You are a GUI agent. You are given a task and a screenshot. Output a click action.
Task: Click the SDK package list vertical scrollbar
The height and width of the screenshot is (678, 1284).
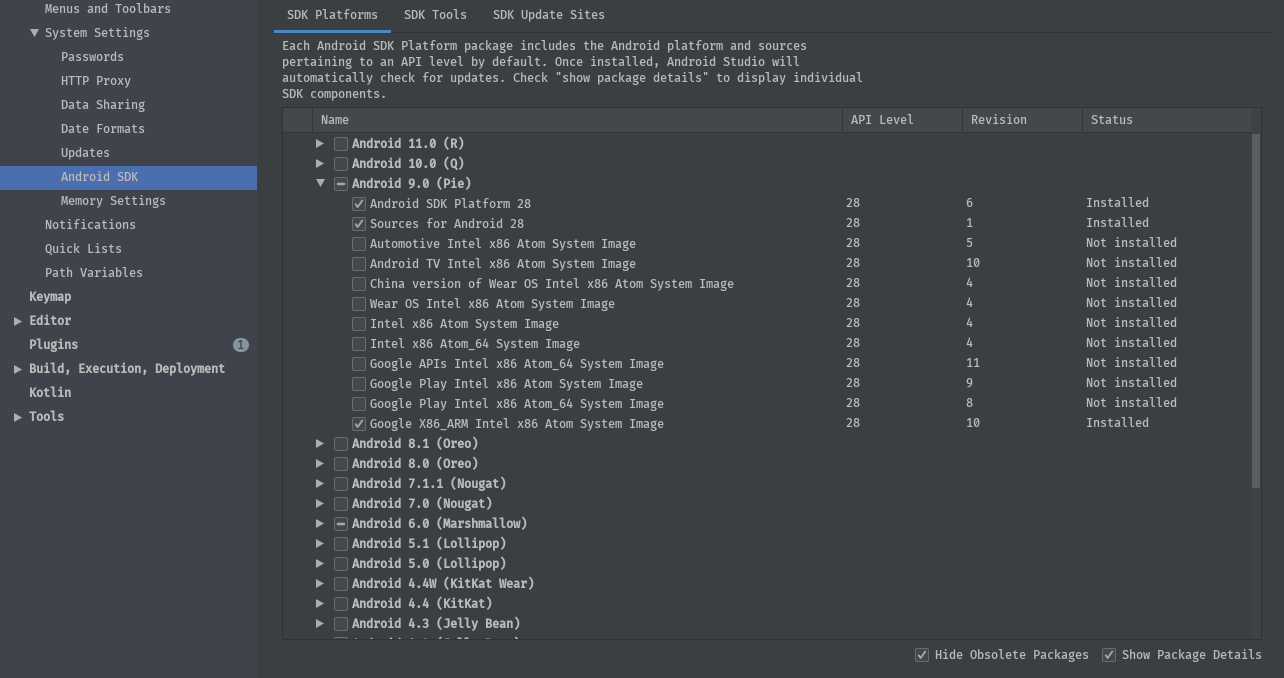tap(1256, 311)
